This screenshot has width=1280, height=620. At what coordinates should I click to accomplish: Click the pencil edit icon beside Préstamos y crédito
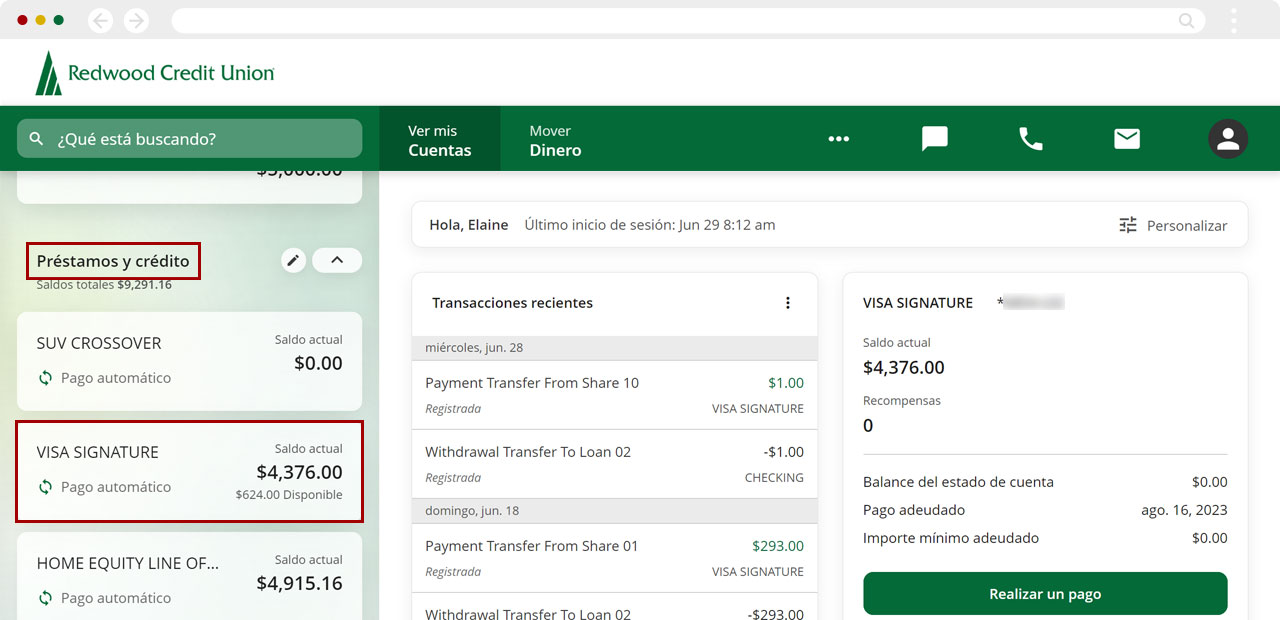pos(293,261)
